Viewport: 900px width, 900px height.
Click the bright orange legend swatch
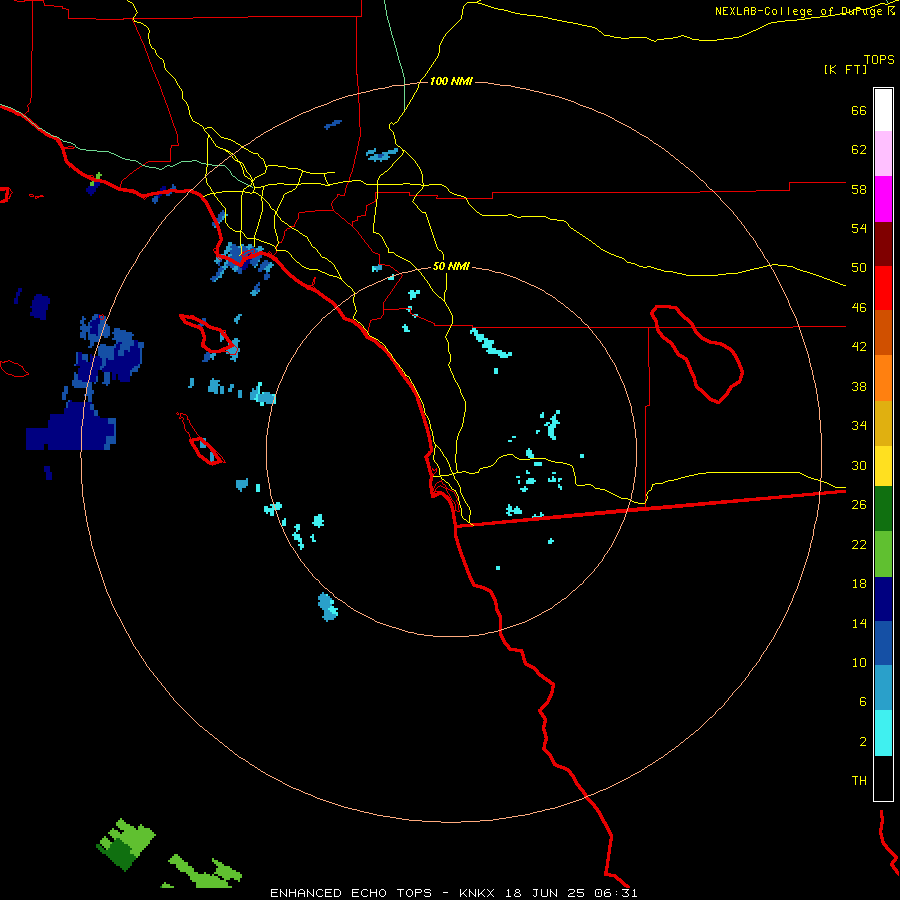pyautogui.click(x=883, y=378)
